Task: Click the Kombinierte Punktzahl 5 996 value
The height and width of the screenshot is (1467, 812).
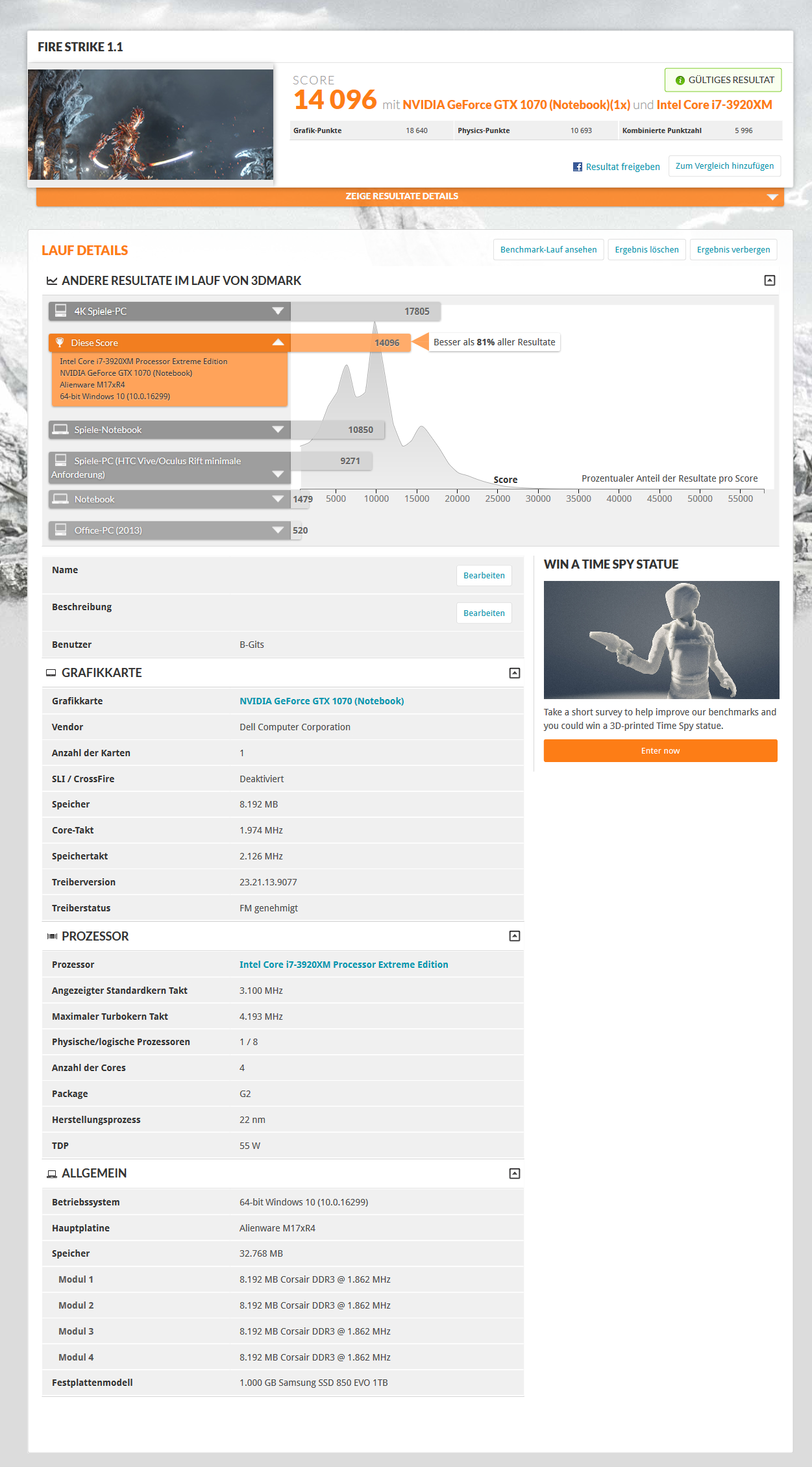Action: tap(744, 130)
